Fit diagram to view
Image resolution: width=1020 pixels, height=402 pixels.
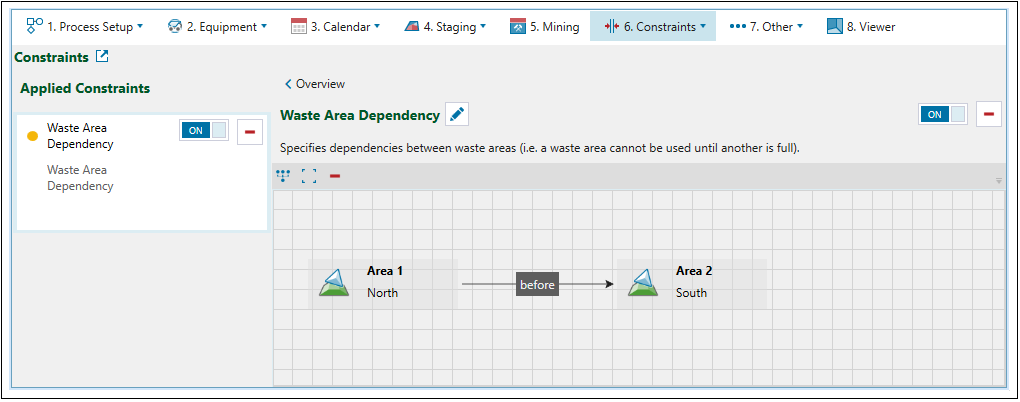tap(309, 176)
